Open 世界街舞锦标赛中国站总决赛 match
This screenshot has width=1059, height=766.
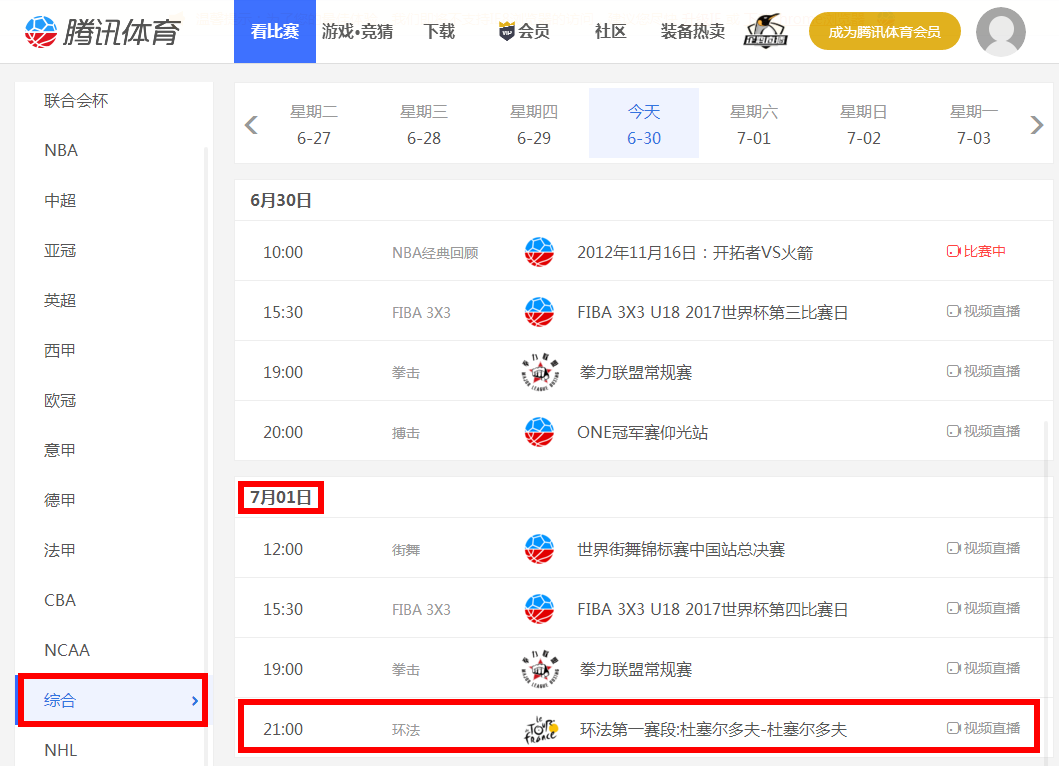[681, 549]
